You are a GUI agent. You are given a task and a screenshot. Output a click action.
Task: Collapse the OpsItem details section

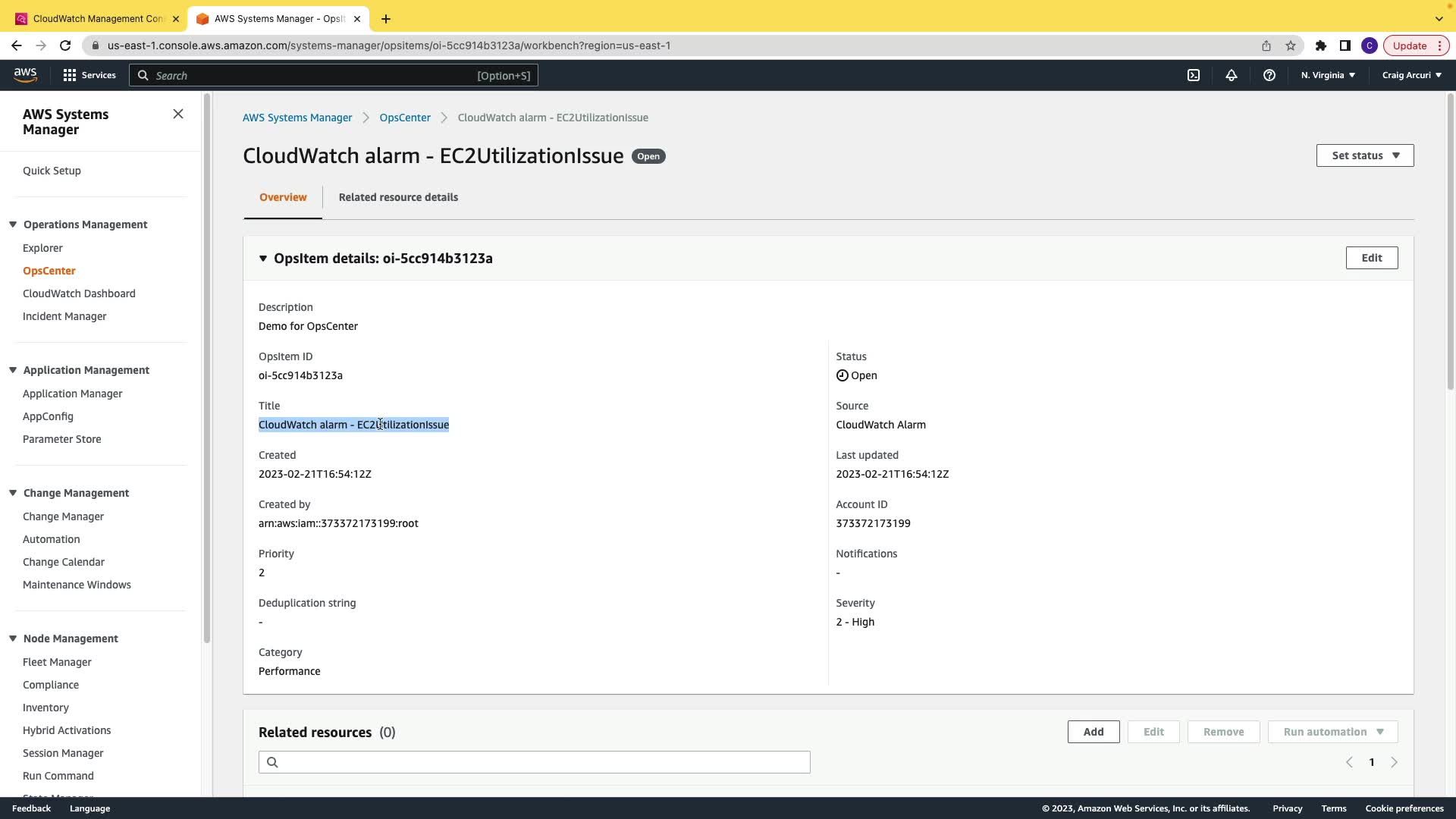pyautogui.click(x=263, y=259)
